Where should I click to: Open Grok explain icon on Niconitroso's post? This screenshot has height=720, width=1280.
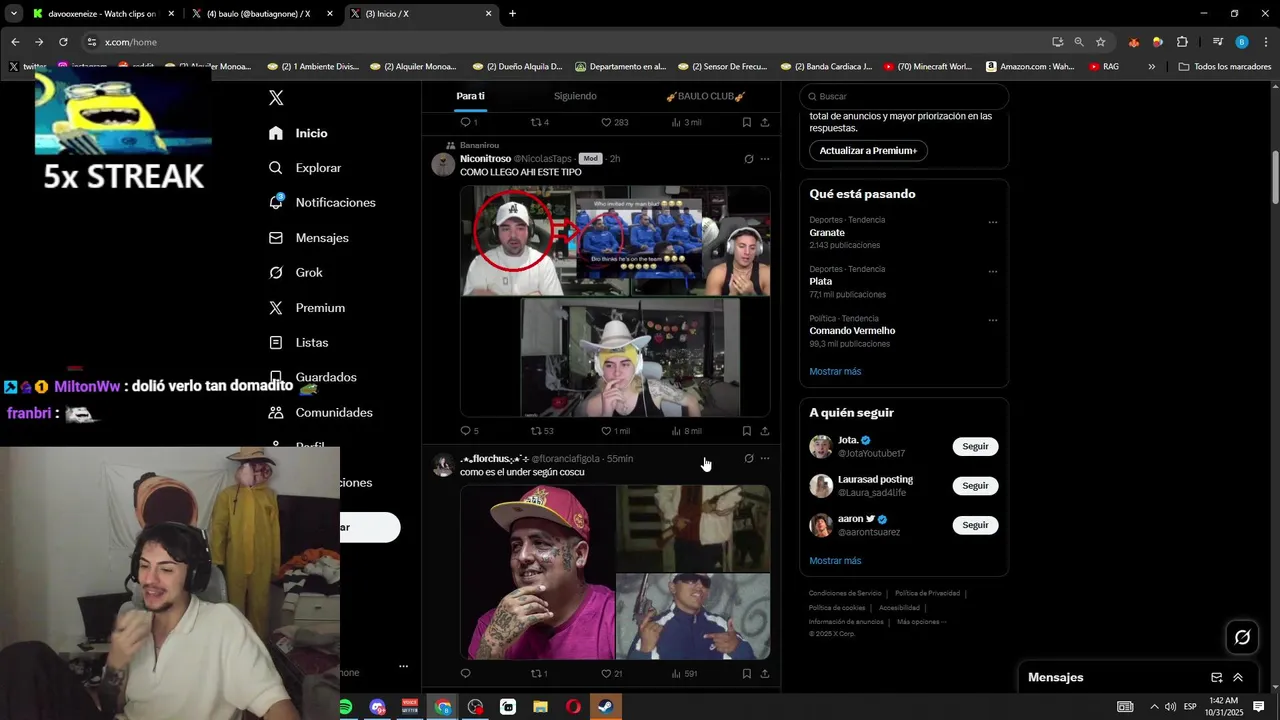[748, 159]
